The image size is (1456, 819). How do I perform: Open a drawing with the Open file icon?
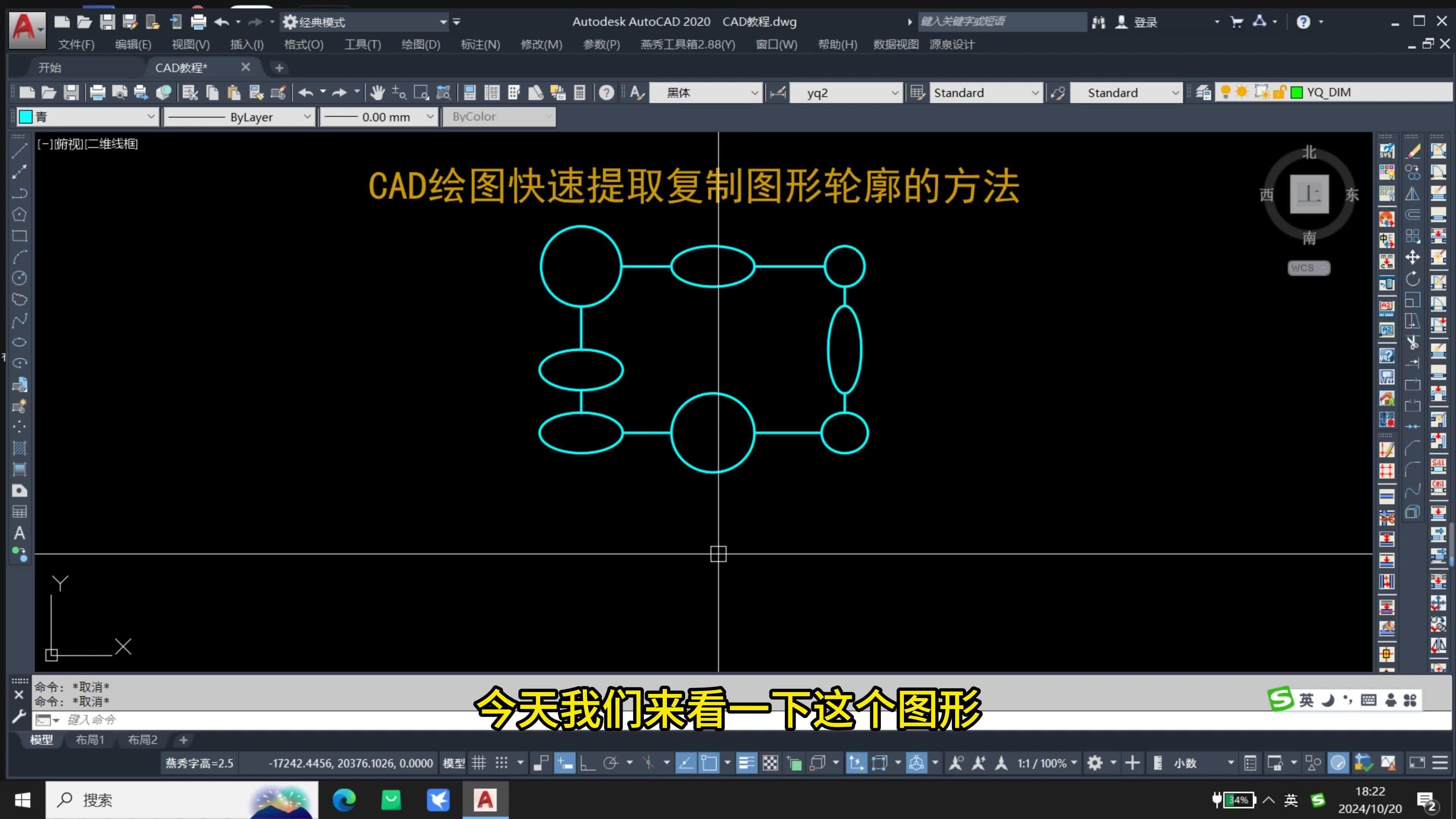pyautogui.click(x=49, y=92)
